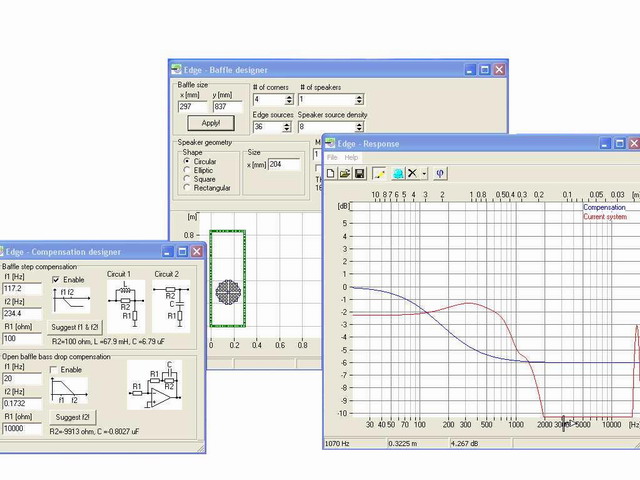This screenshot has width=640, height=480.
Task: Click the # of speakers spinner arrows
Action: click(359, 99)
